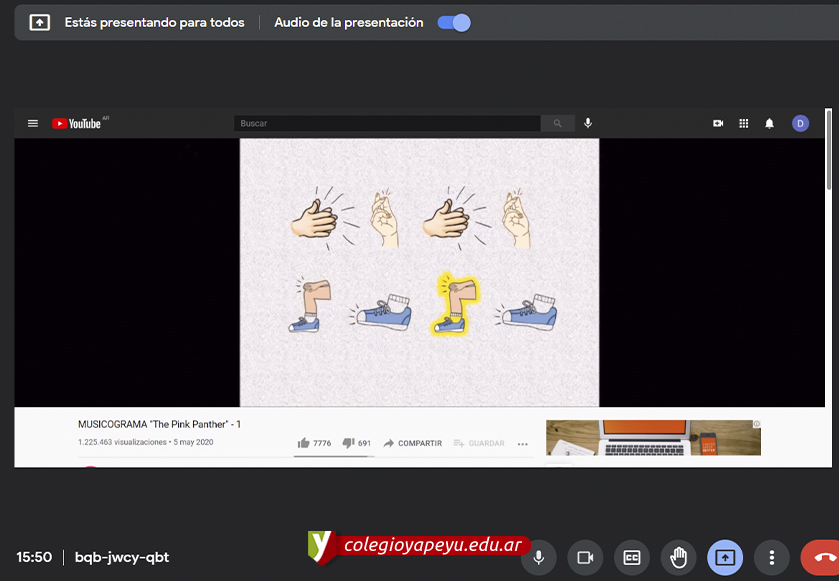Show YouTube notifications bell

click(x=769, y=123)
